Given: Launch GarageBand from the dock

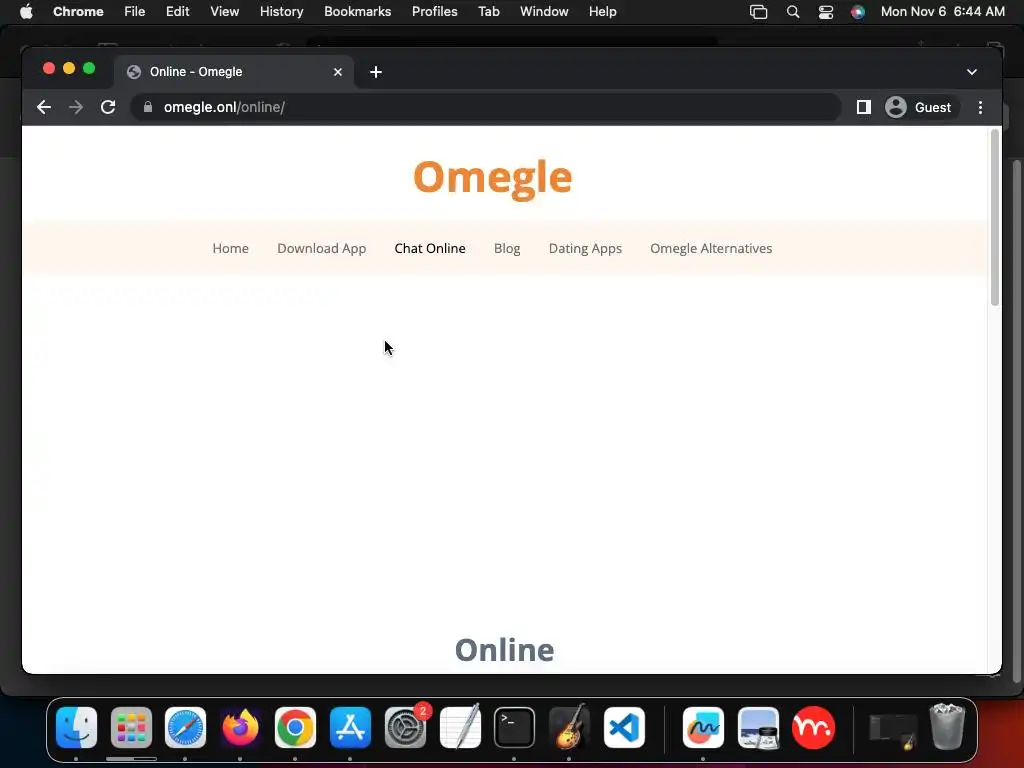Looking at the screenshot, I should pos(569,728).
